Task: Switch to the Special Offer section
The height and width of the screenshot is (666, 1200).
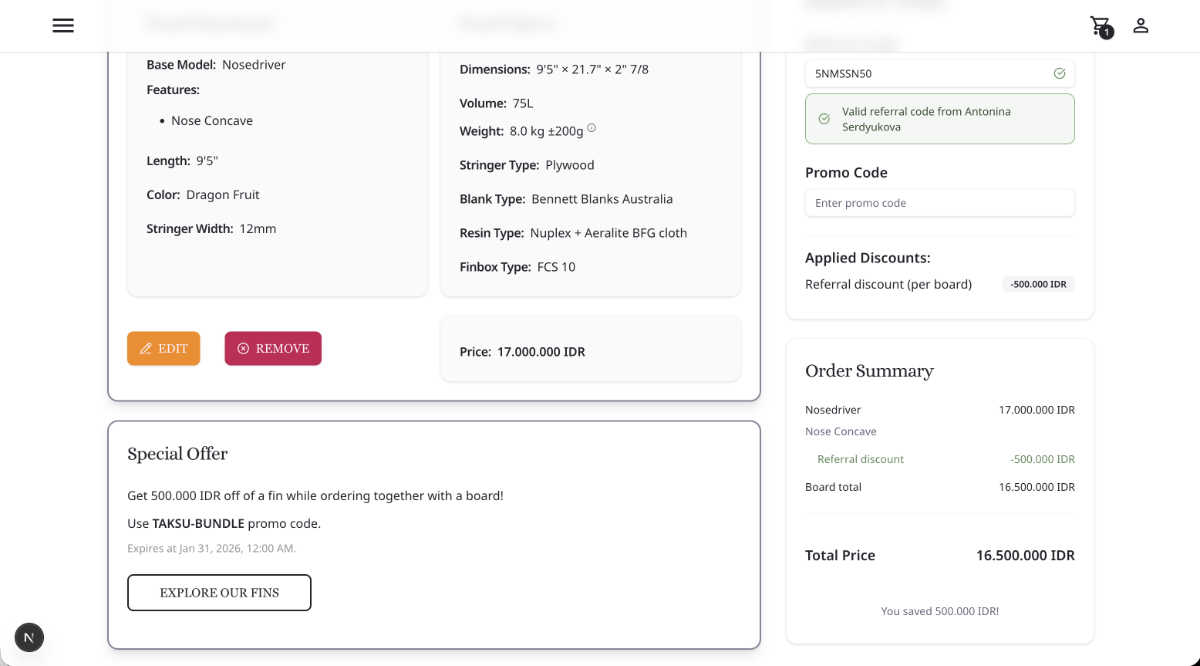Action: 177,454
